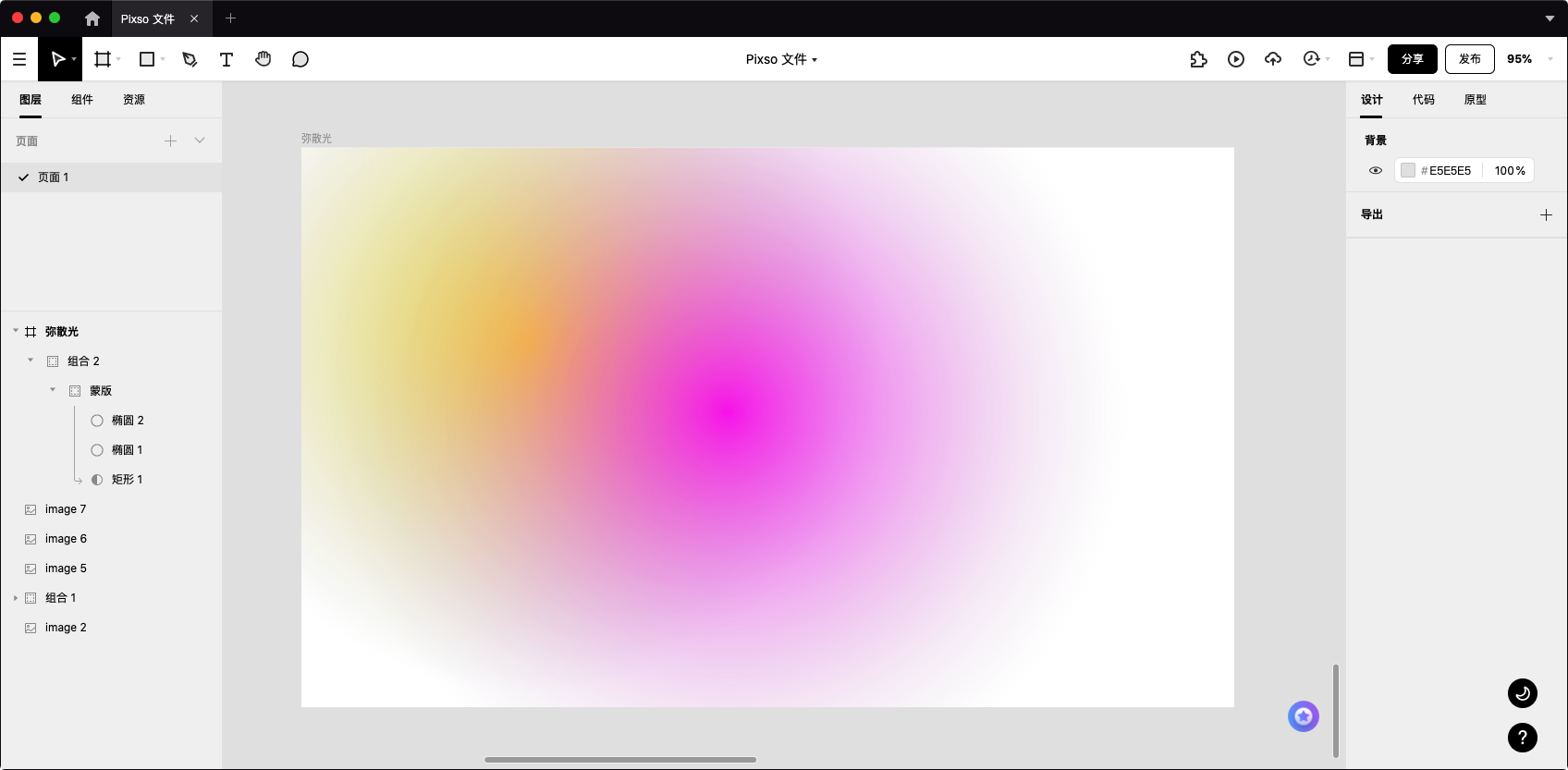Select the Frame tool

(103, 59)
